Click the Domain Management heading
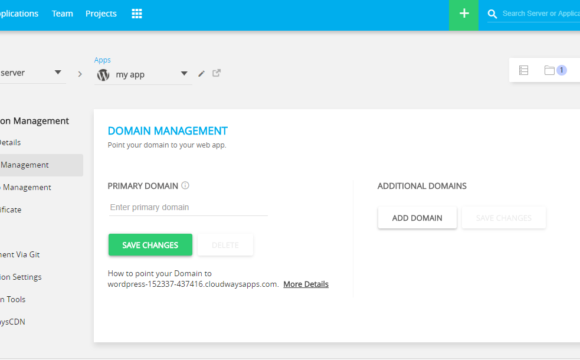Screen dimensions: 580x360 coord(168,131)
